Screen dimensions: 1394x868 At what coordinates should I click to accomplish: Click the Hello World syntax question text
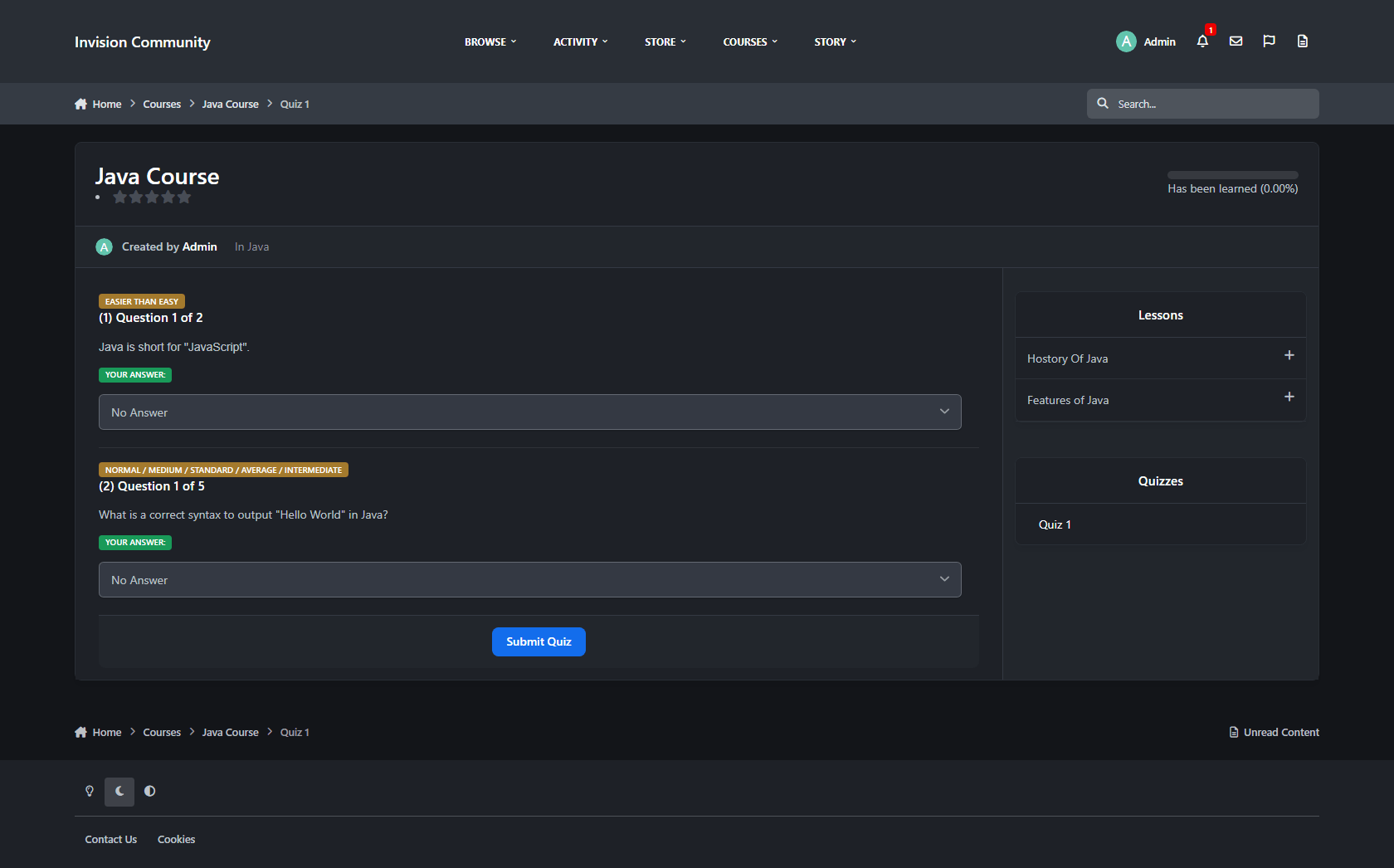point(243,514)
